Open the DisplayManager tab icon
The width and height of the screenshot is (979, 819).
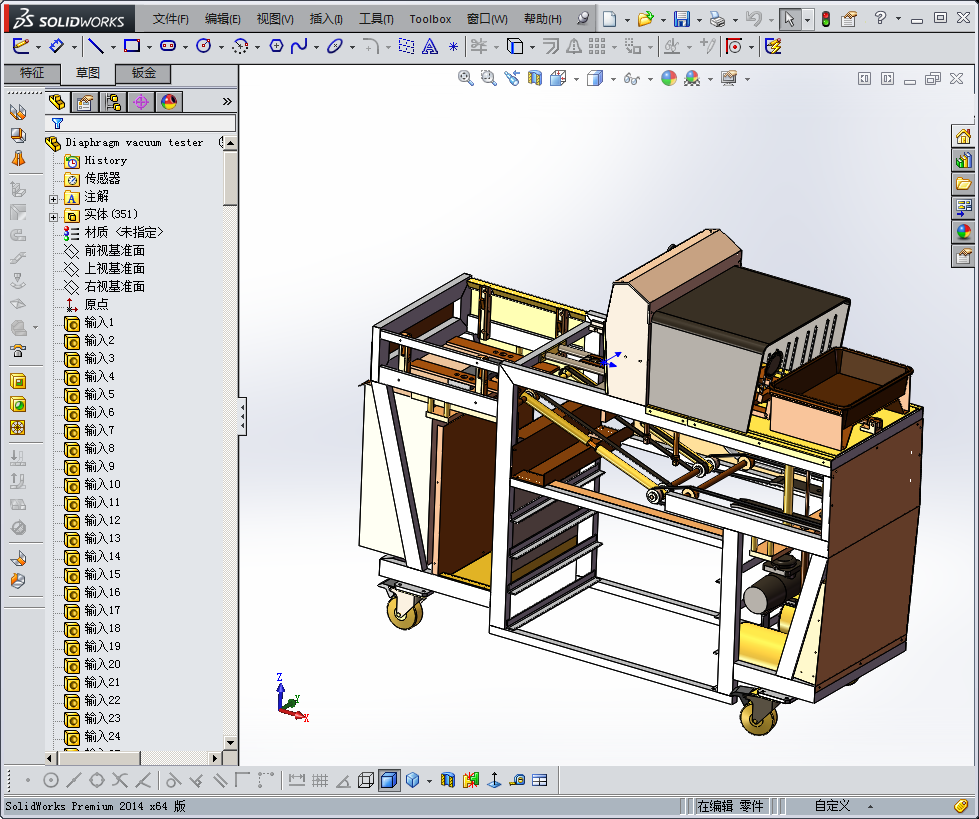(168, 101)
